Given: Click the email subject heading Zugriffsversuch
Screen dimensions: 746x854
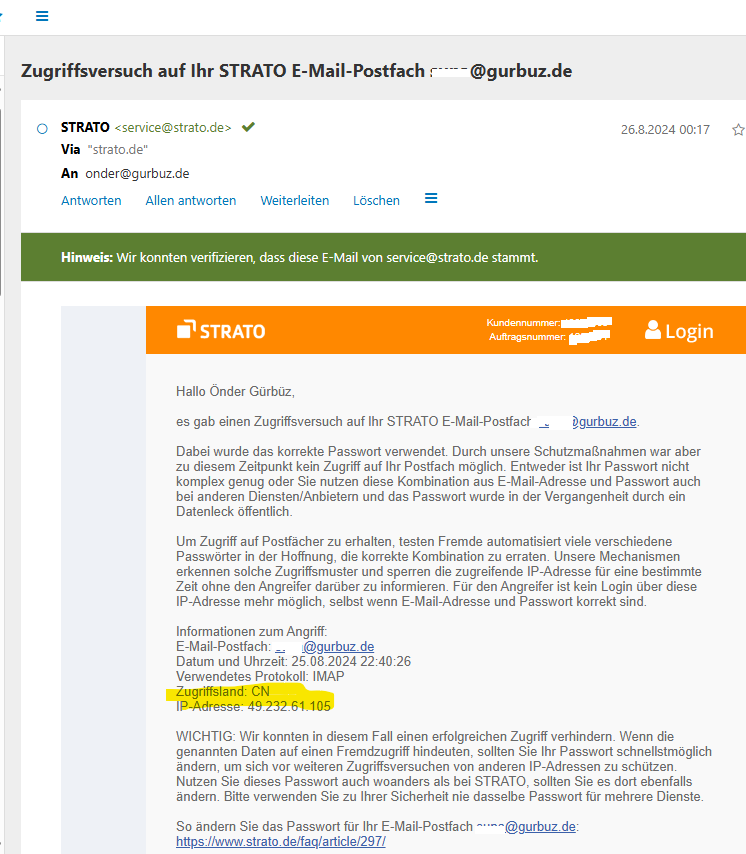Looking at the screenshot, I should [297, 71].
